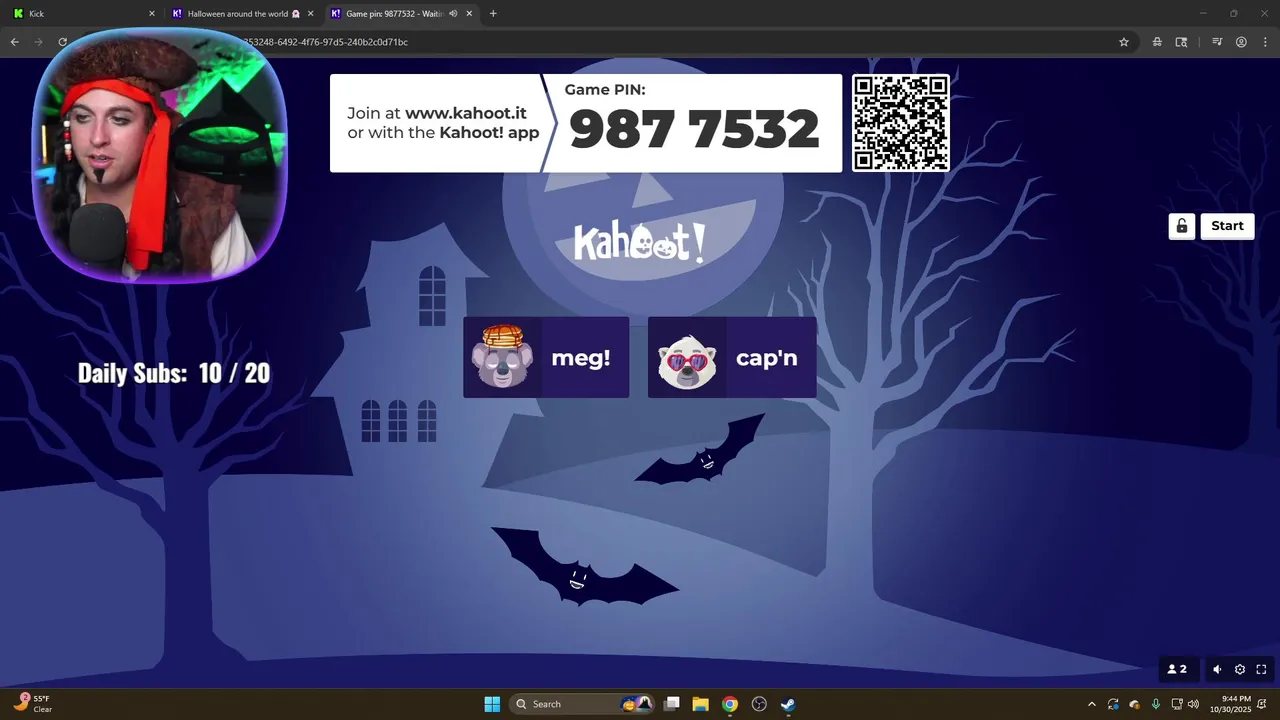
Task: Mute the Kahoot lobby sound
Action: point(1217,670)
